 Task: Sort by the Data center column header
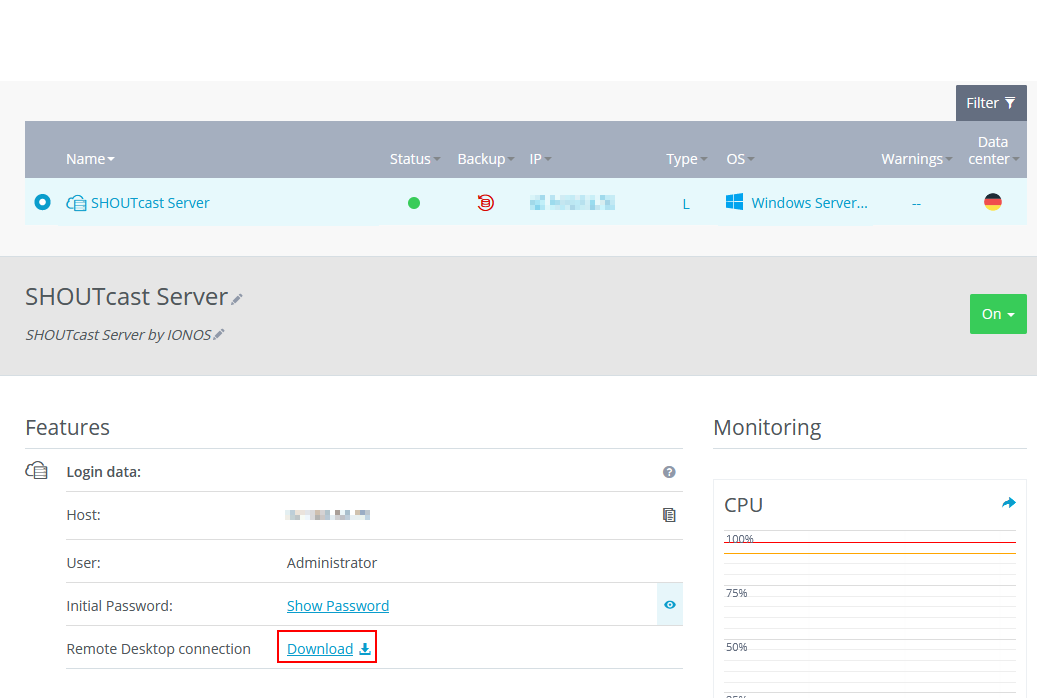tap(993, 150)
